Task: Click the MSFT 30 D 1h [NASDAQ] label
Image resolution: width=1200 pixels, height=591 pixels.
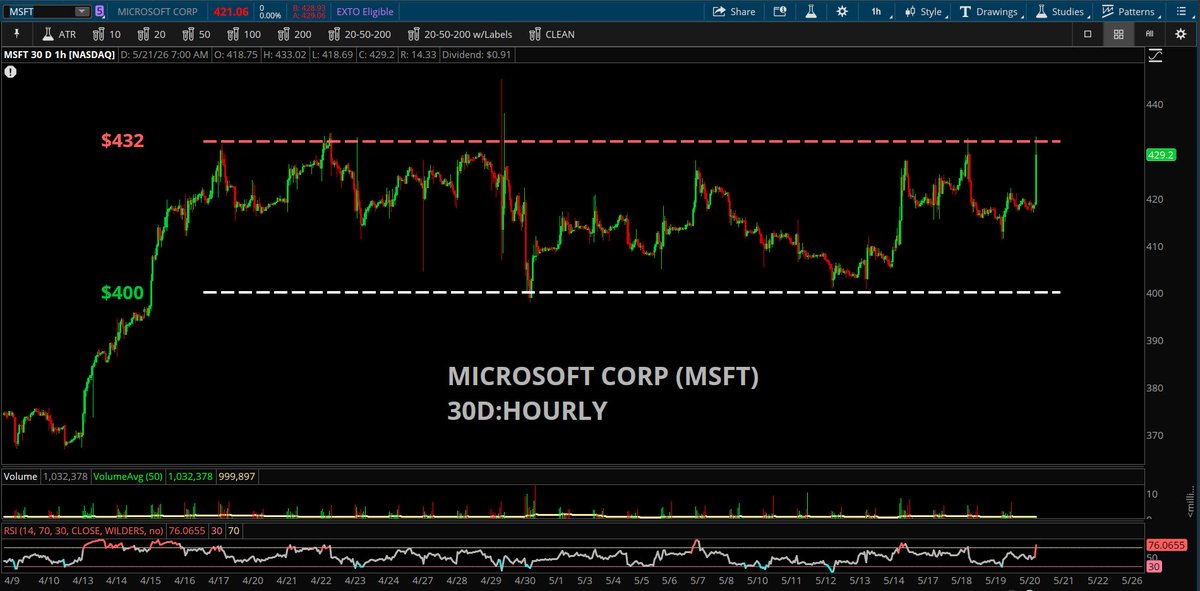Action: pos(60,57)
